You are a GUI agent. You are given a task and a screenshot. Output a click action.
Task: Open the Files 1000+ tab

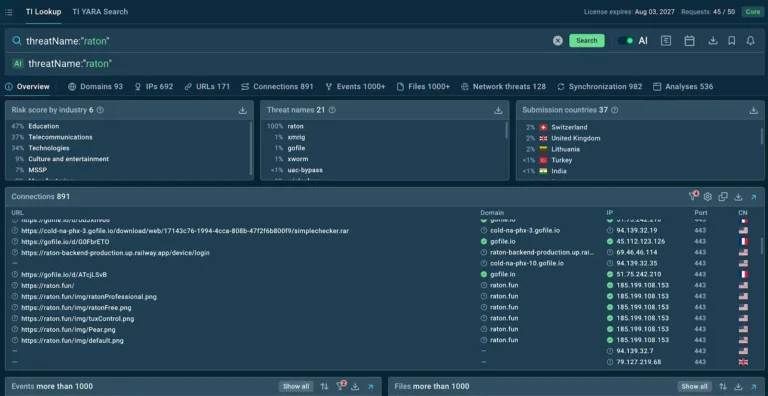(x=423, y=87)
